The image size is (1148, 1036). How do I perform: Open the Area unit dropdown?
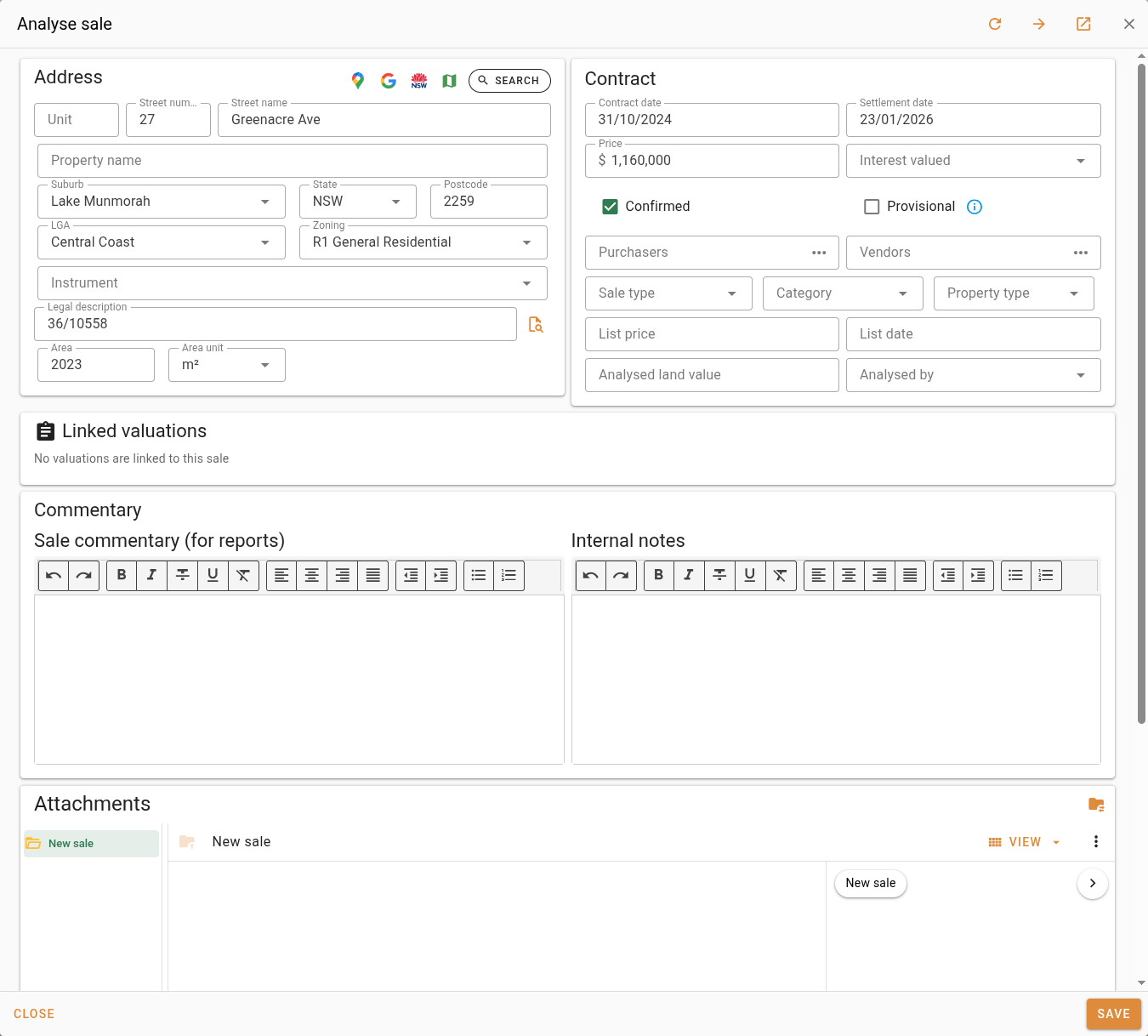coord(227,365)
